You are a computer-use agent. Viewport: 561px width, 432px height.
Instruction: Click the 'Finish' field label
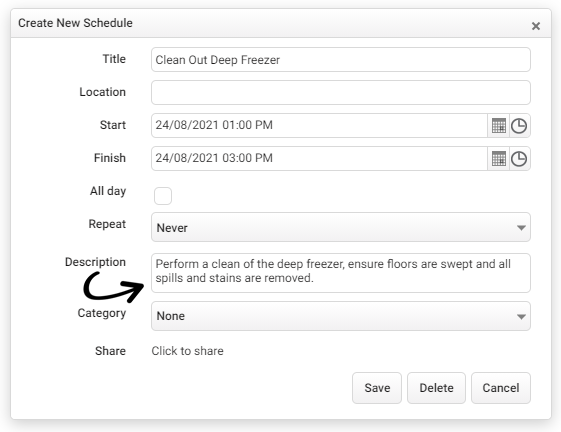[110, 158]
